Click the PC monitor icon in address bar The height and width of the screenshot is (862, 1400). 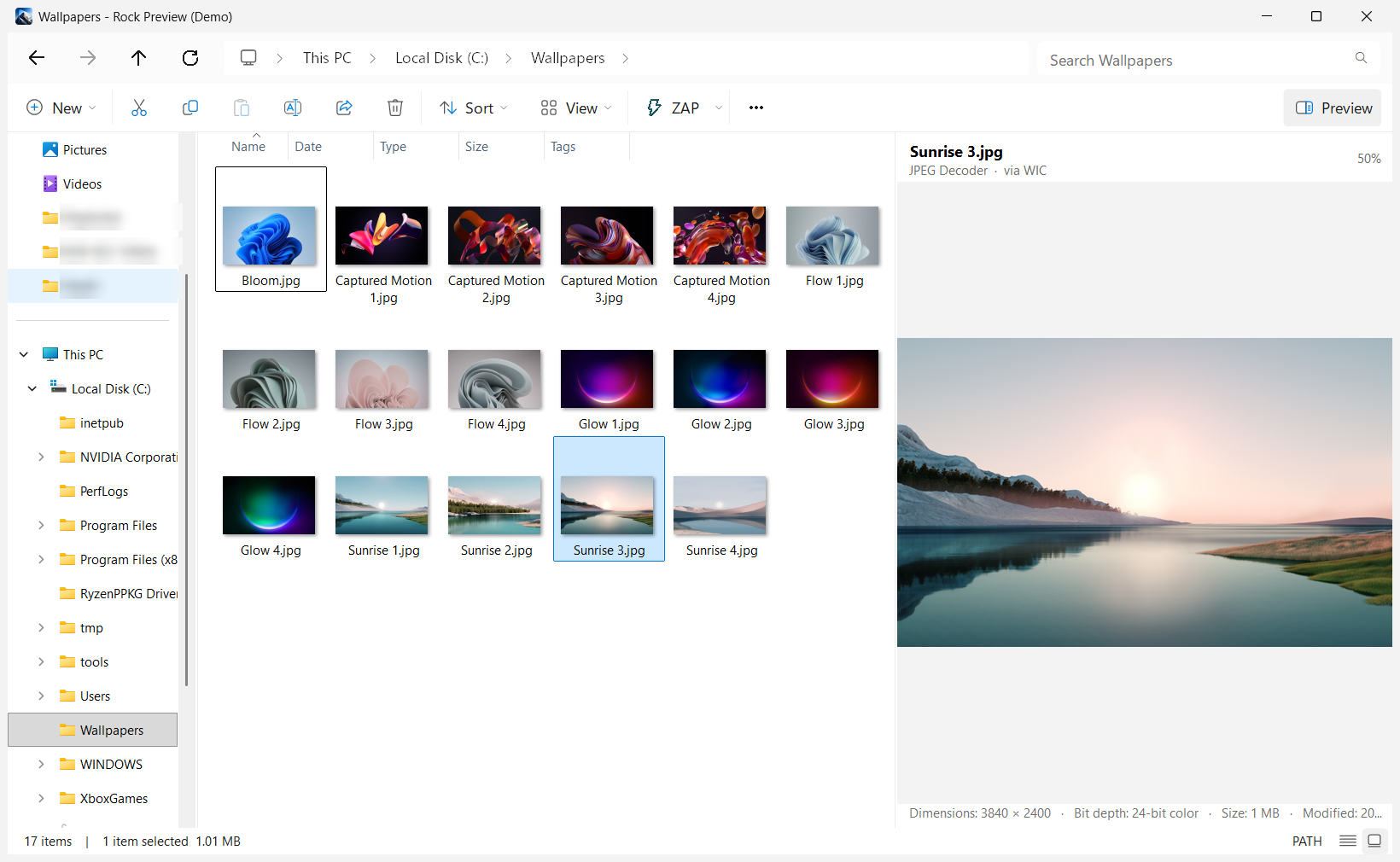click(248, 58)
